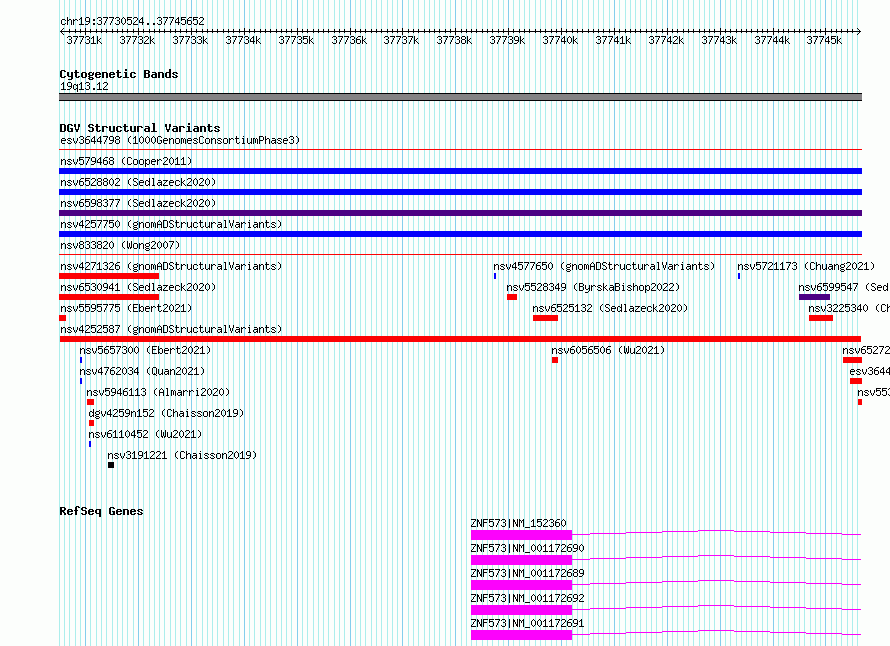Click the chr19:37730524..37745652 region label
Image resolution: width=890 pixels, height=646 pixels.
132,21
